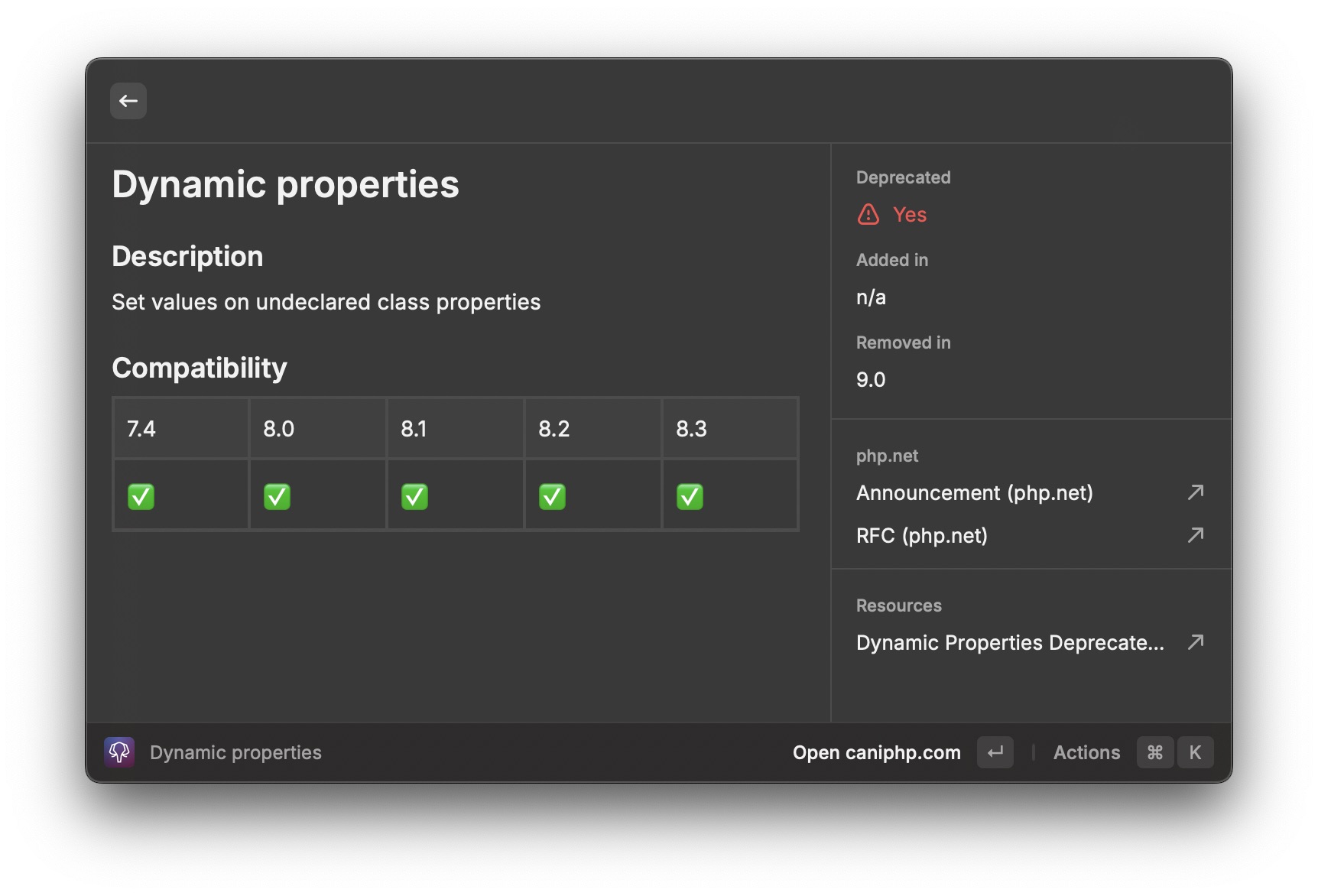Image resolution: width=1318 pixels, height=896 pixels.
Task: Click the caniphp extension icon in footer
Action: tap(119, 752)
